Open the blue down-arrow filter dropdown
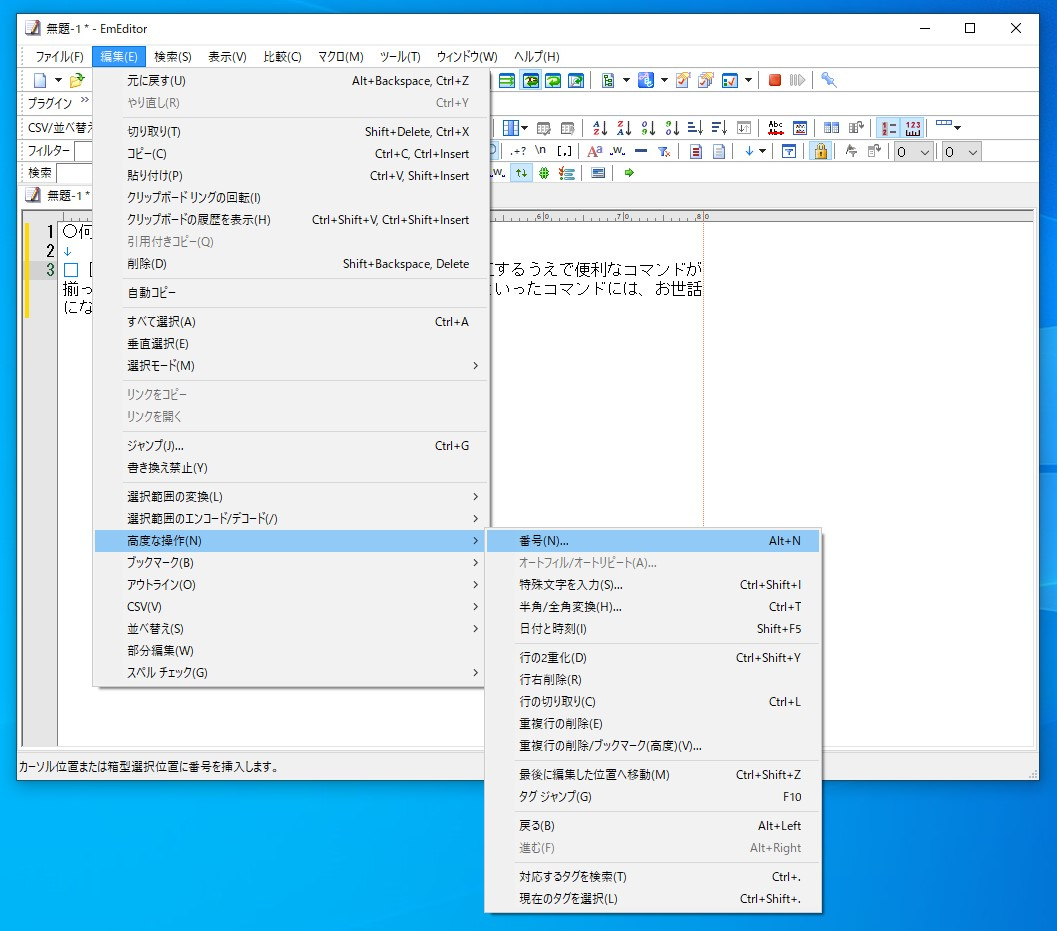The image size is (1057, 931). tap(762, 151)
